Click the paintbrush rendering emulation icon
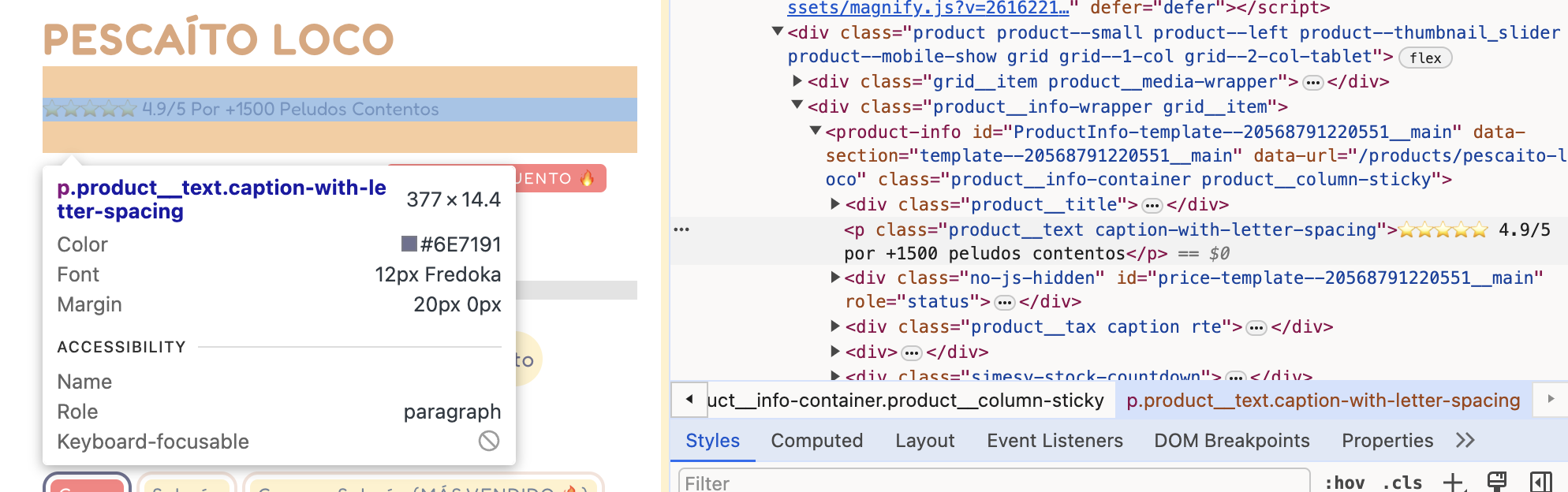Screen dimensions: 1568x492 (x=1496, y=482)
